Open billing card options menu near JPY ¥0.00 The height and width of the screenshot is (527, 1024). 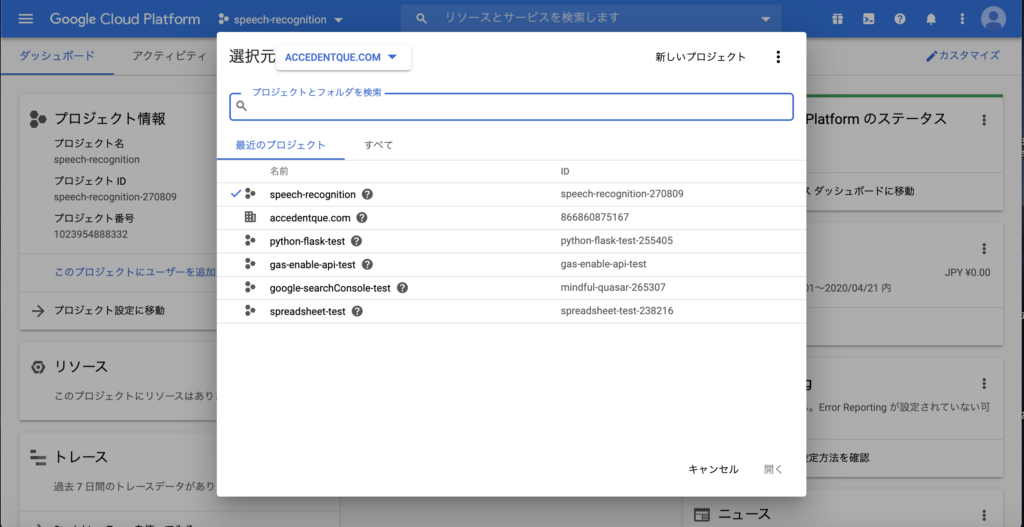tap(984, 249)
